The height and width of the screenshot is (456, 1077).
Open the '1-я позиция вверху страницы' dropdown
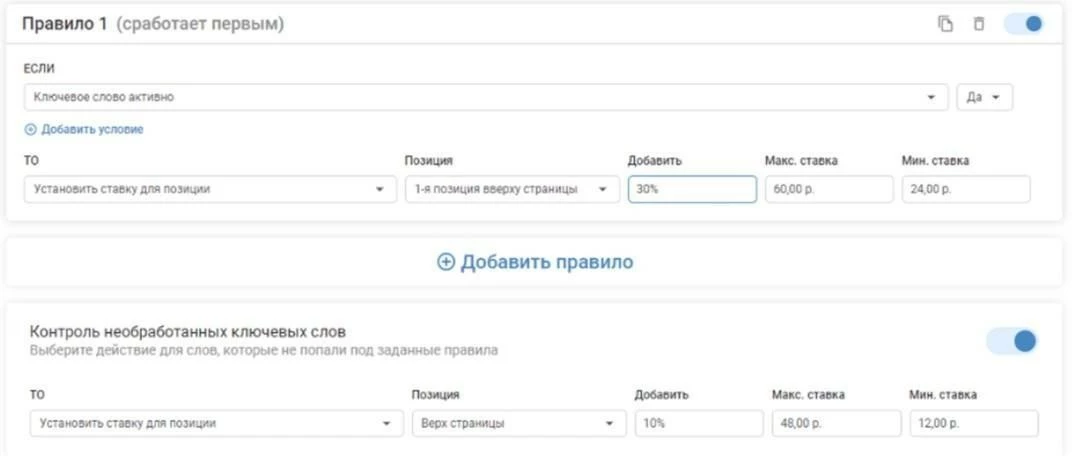point(512,190)
